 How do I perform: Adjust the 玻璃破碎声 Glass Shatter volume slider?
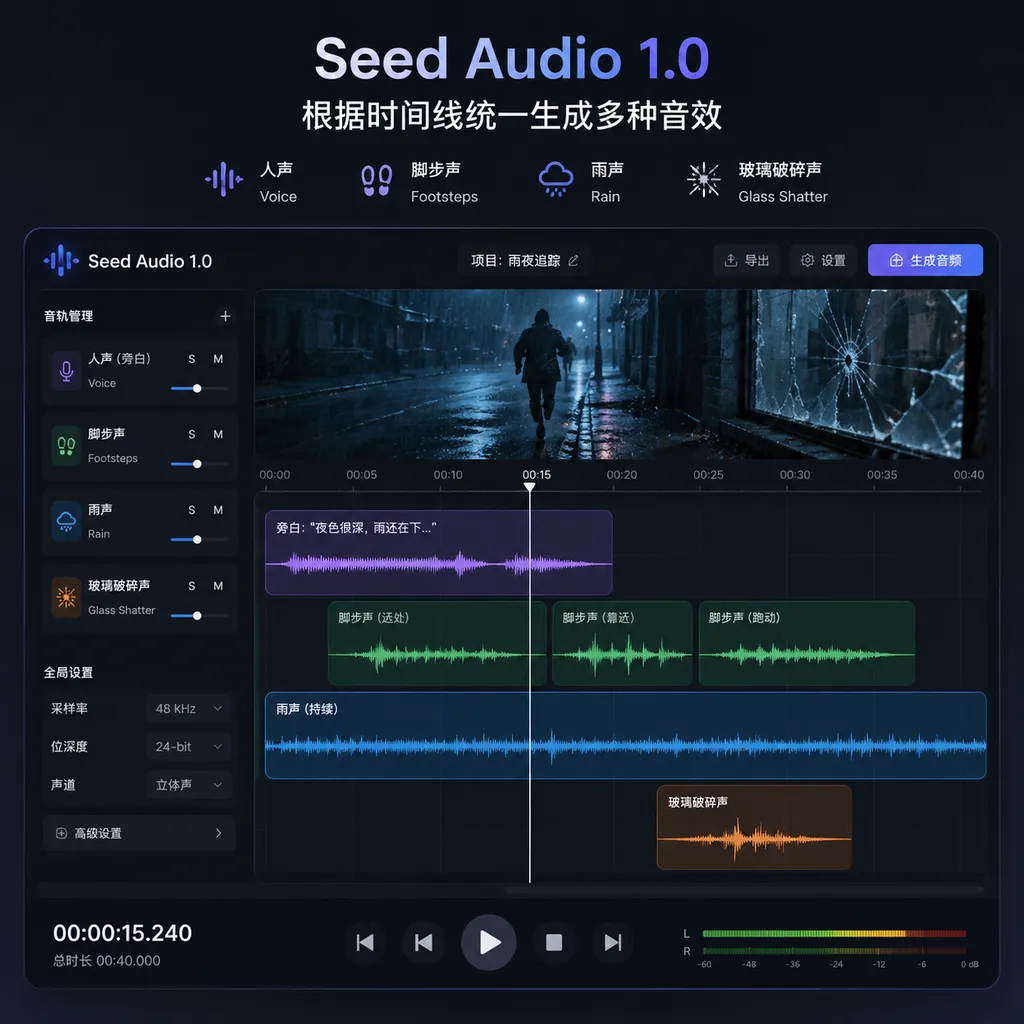coord(199,616)
